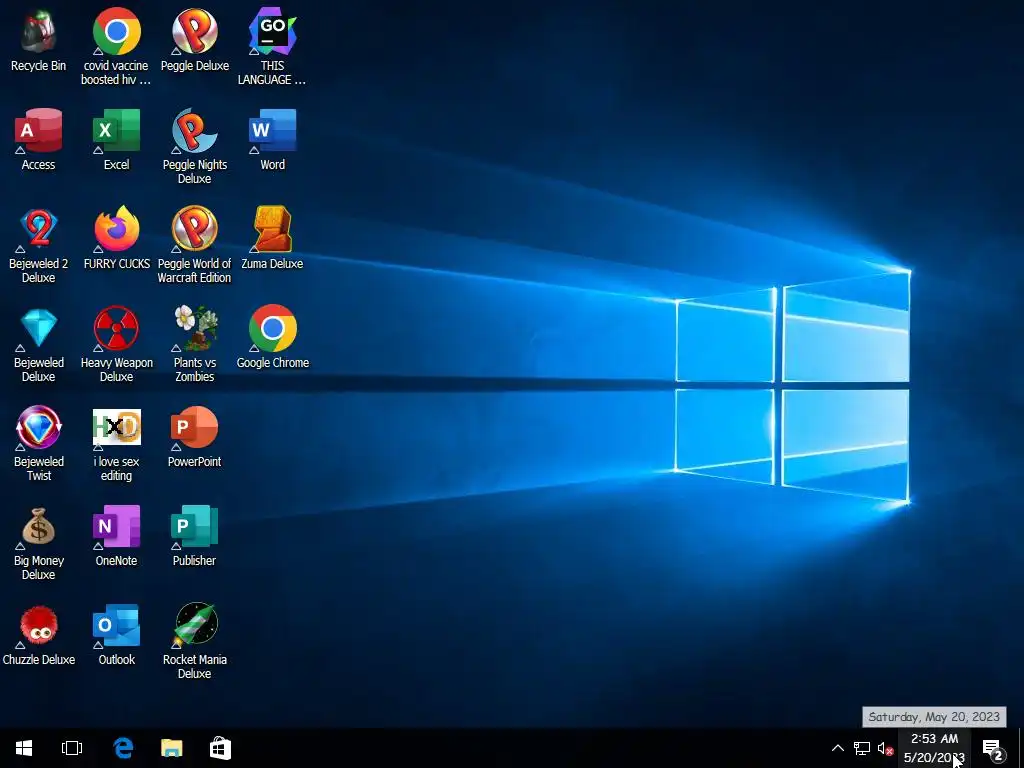Open the Windows Start menu
This screenshot has height=768, width=1024.
pyautogui.click(x=24, y=748)
